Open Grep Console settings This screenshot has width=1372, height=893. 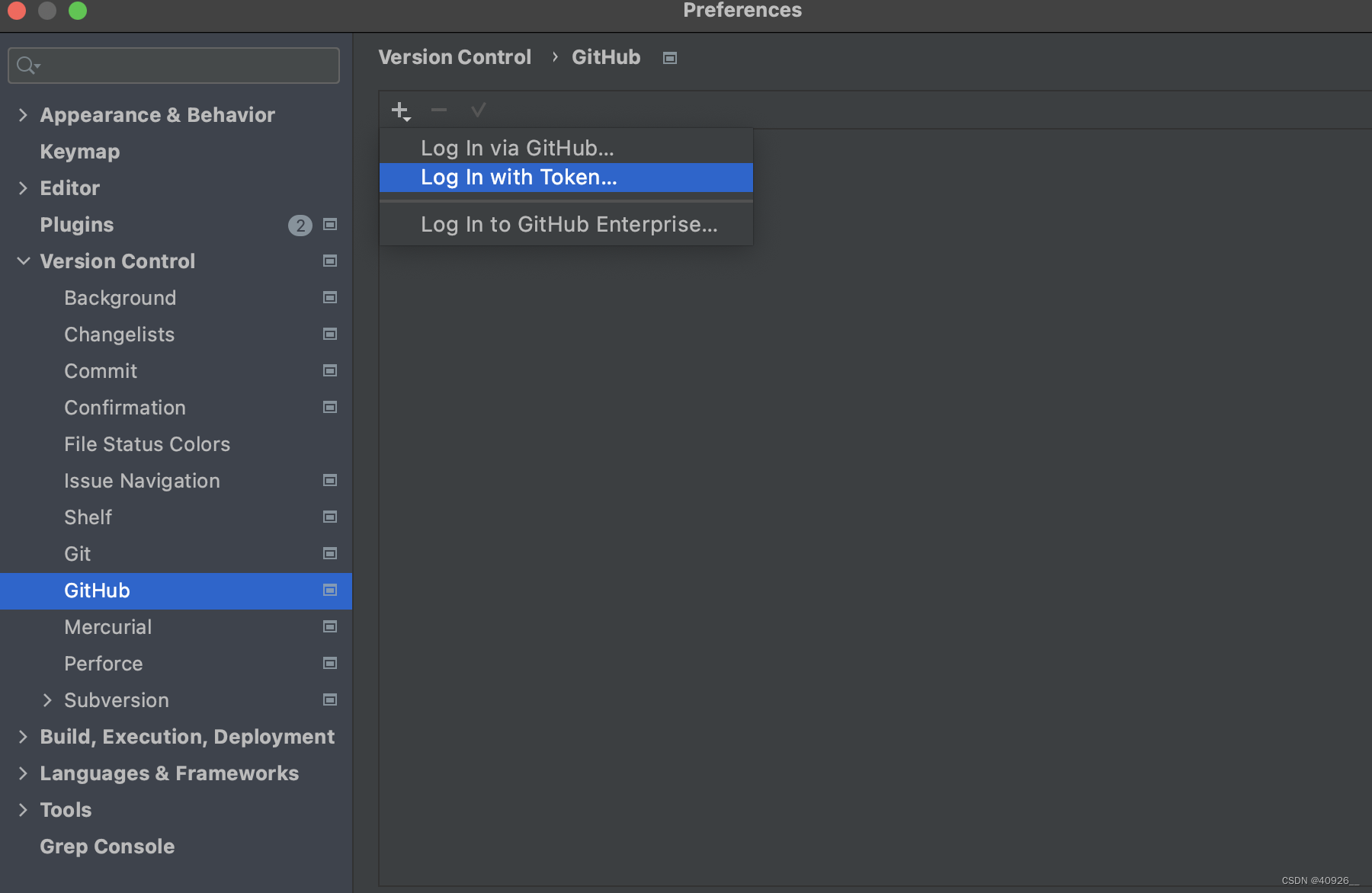[107, 847]
